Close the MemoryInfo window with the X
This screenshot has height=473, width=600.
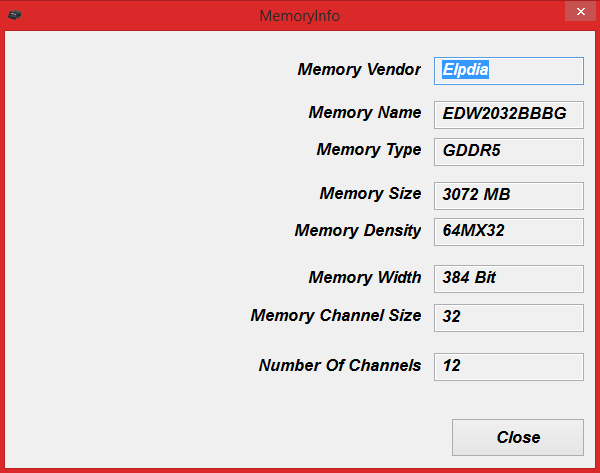pyautogui.click(x=580, y=11)
